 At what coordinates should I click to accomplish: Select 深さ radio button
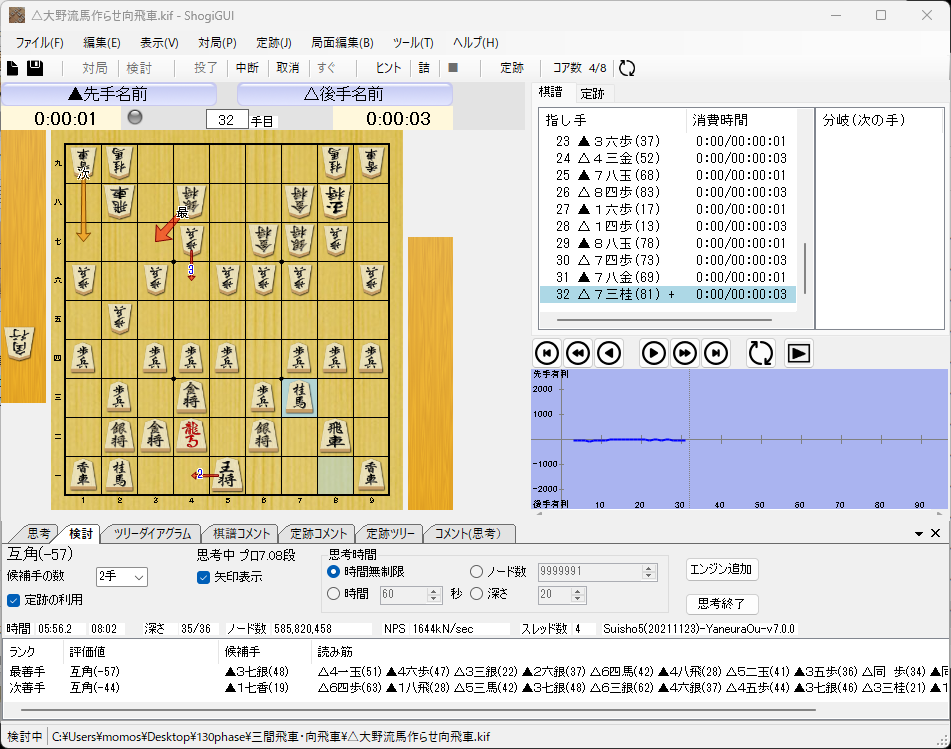tap(476, 594)
